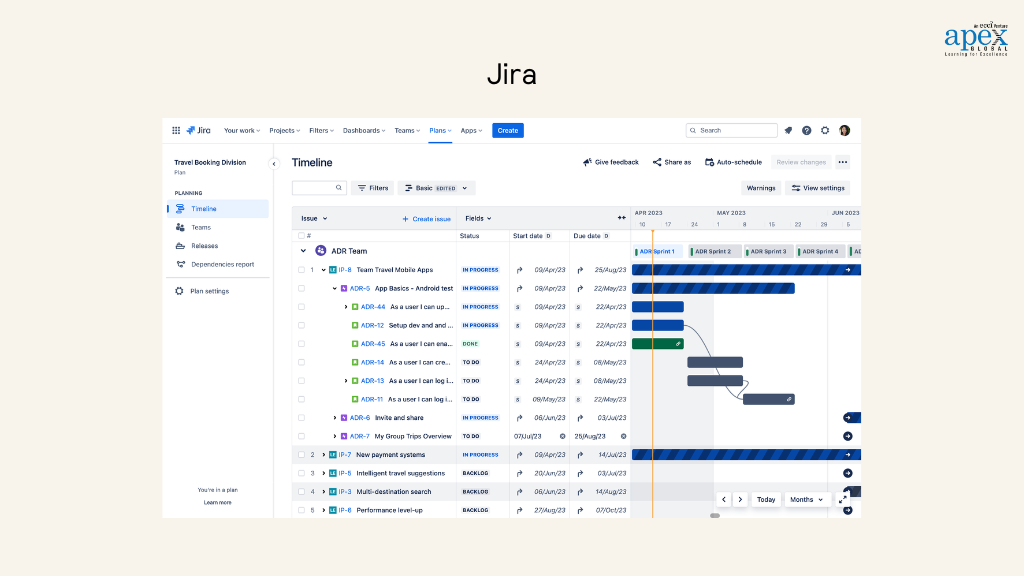Check the IP-3 Multi-destination search checkbox
Screen dimensions: 1024x576
click(301, 492)
